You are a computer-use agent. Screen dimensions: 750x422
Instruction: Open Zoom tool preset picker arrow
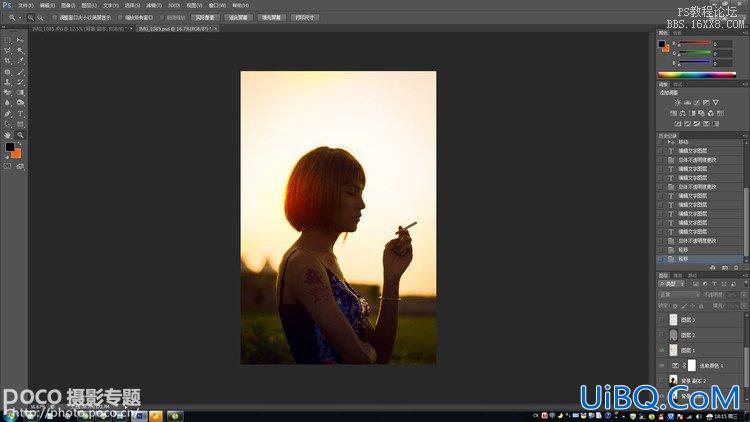pos(20,18)
